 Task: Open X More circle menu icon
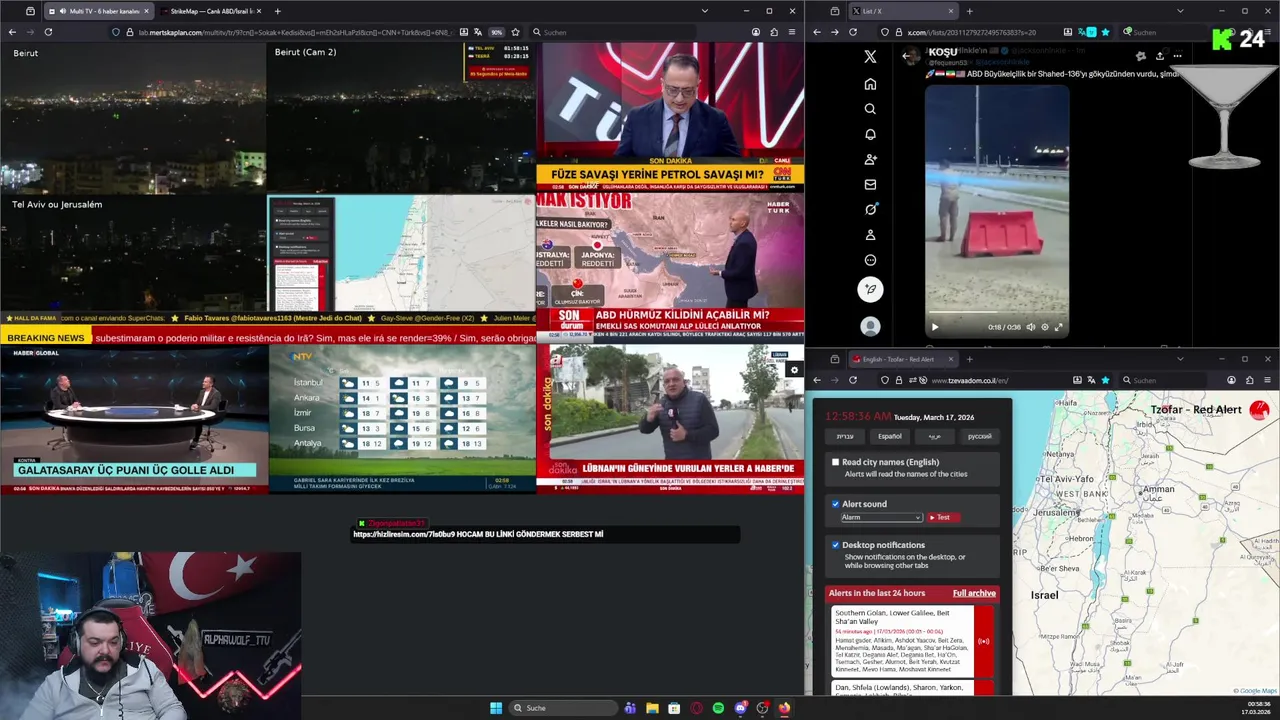(870, 260)
